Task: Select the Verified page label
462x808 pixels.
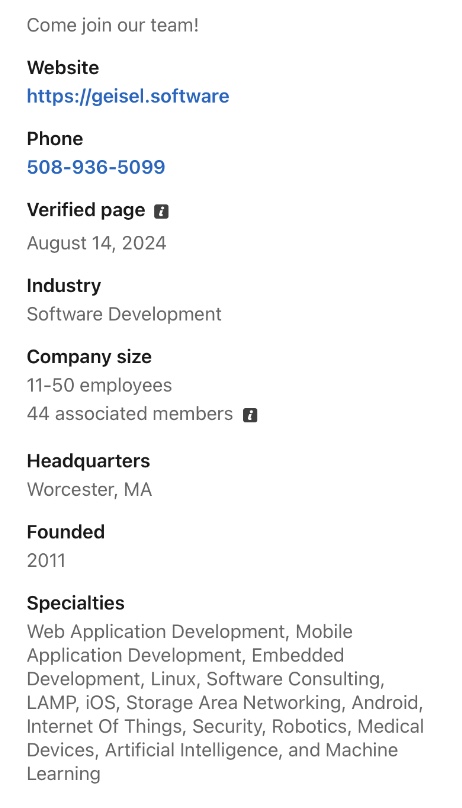Action: click(x=86, y=210)
